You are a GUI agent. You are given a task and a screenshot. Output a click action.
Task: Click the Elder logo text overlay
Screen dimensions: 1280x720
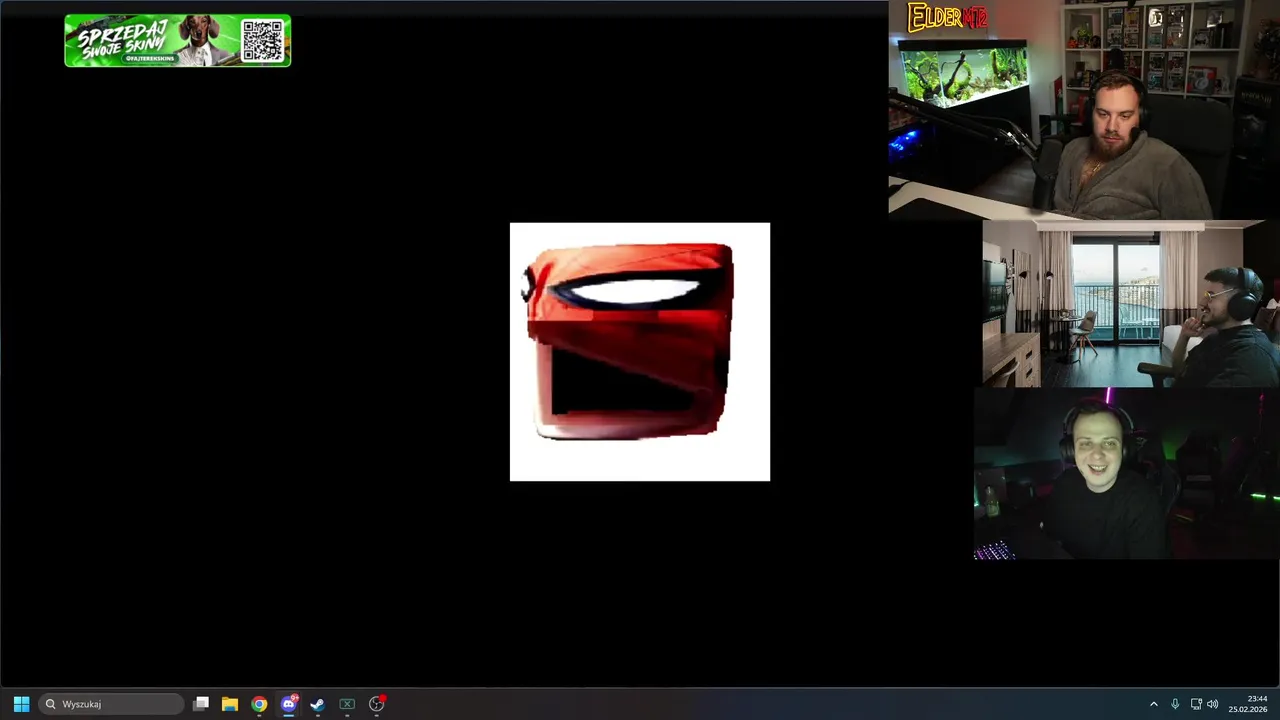948,17
